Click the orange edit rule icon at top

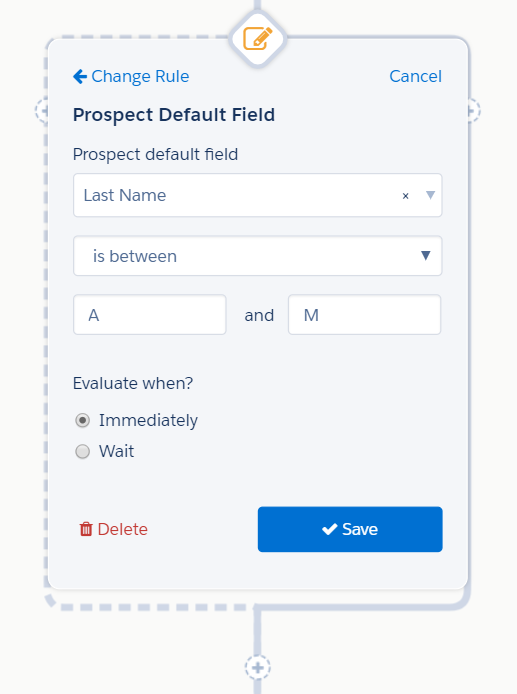pyautogui.click(x=258, y=39)
